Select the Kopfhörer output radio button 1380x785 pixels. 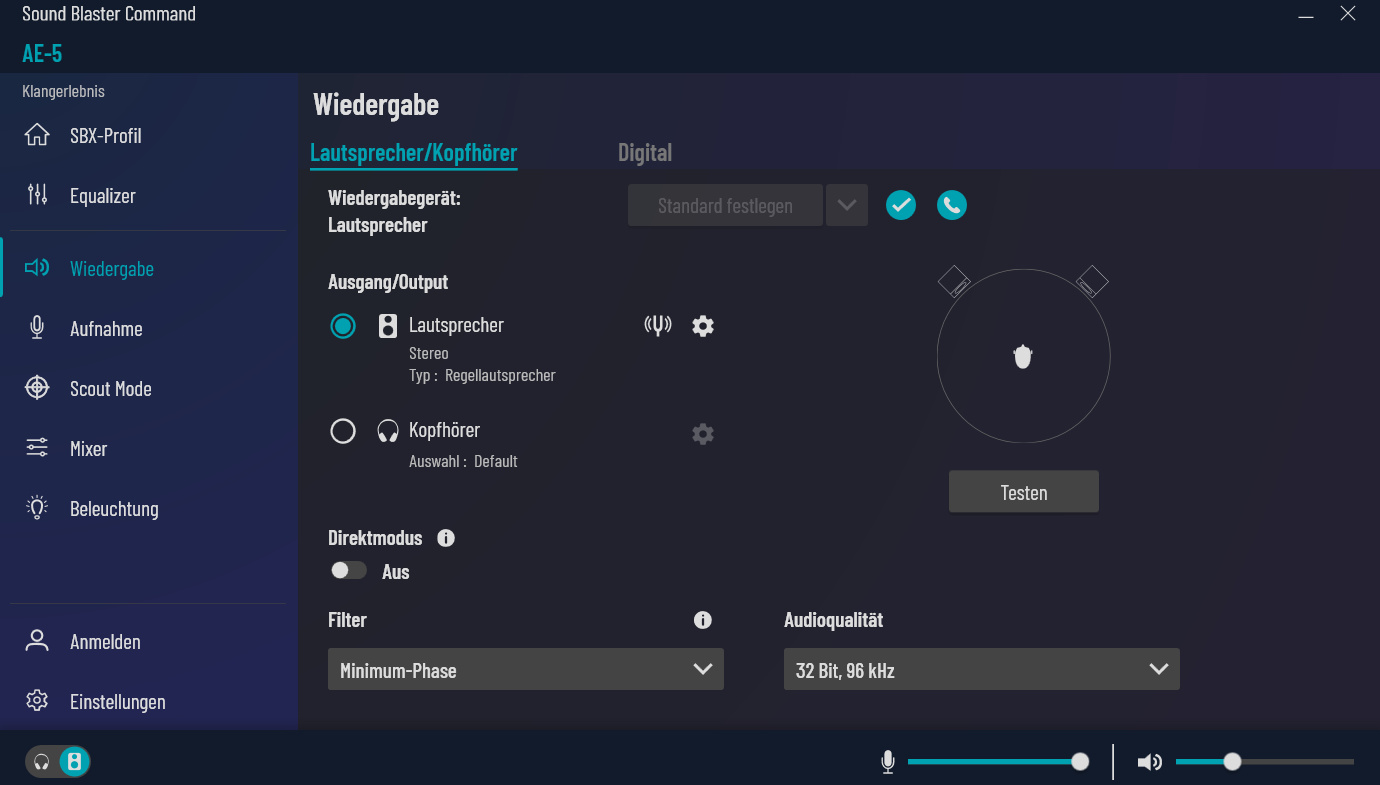pyautogui.click(x=343, y=431)
